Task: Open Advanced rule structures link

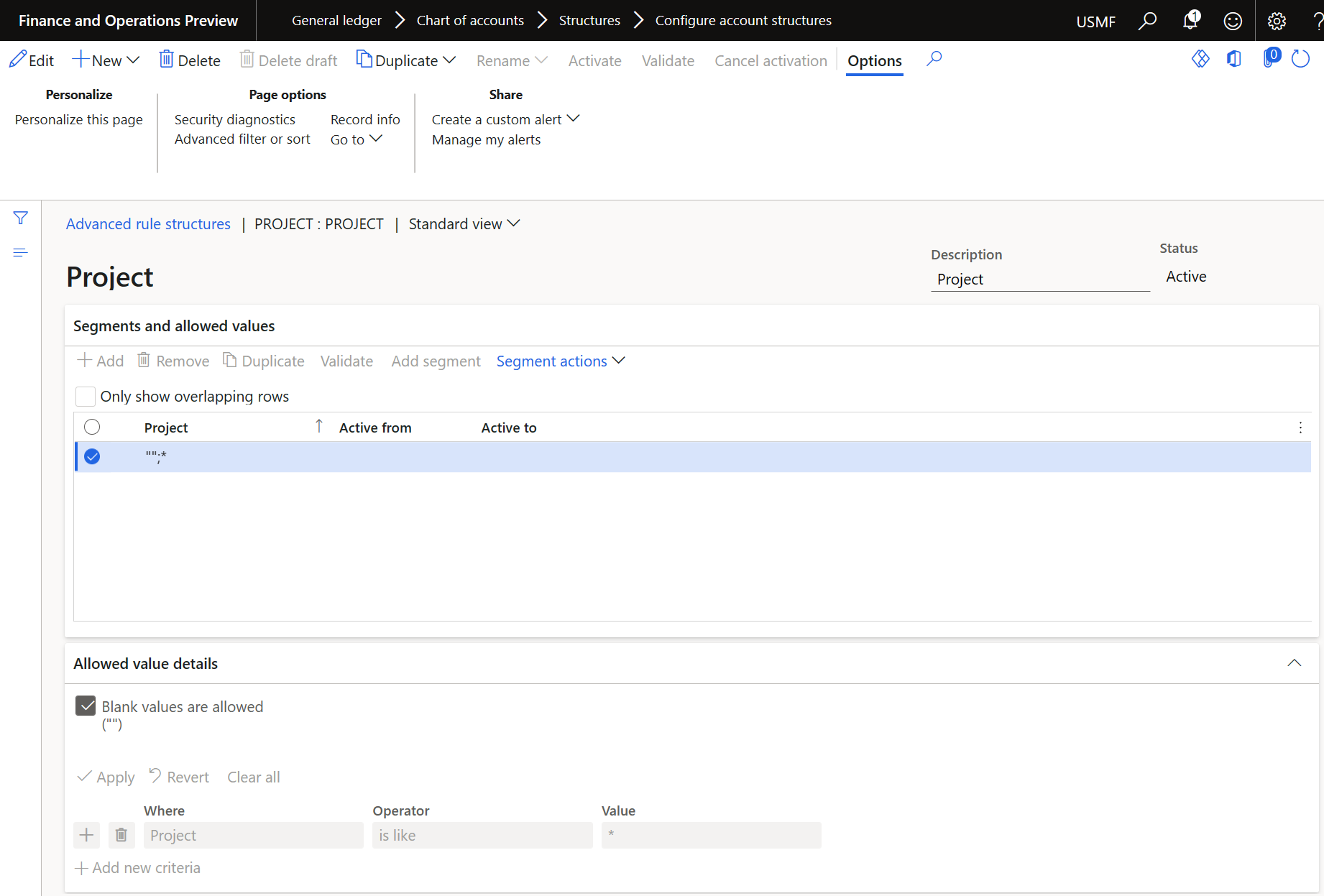Action: [148, 224]
